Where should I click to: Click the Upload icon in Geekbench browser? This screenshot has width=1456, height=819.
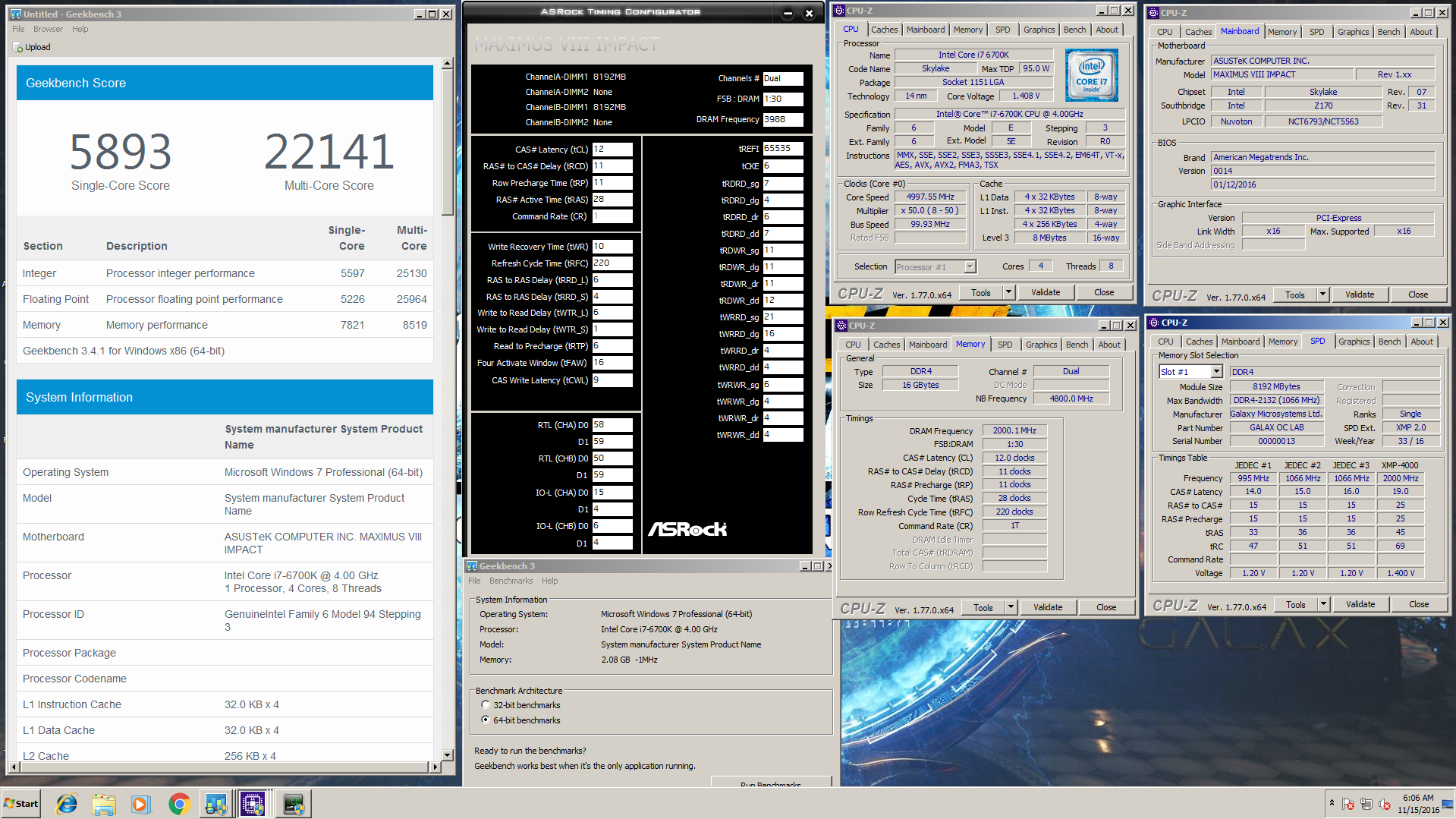pos(18,47)
